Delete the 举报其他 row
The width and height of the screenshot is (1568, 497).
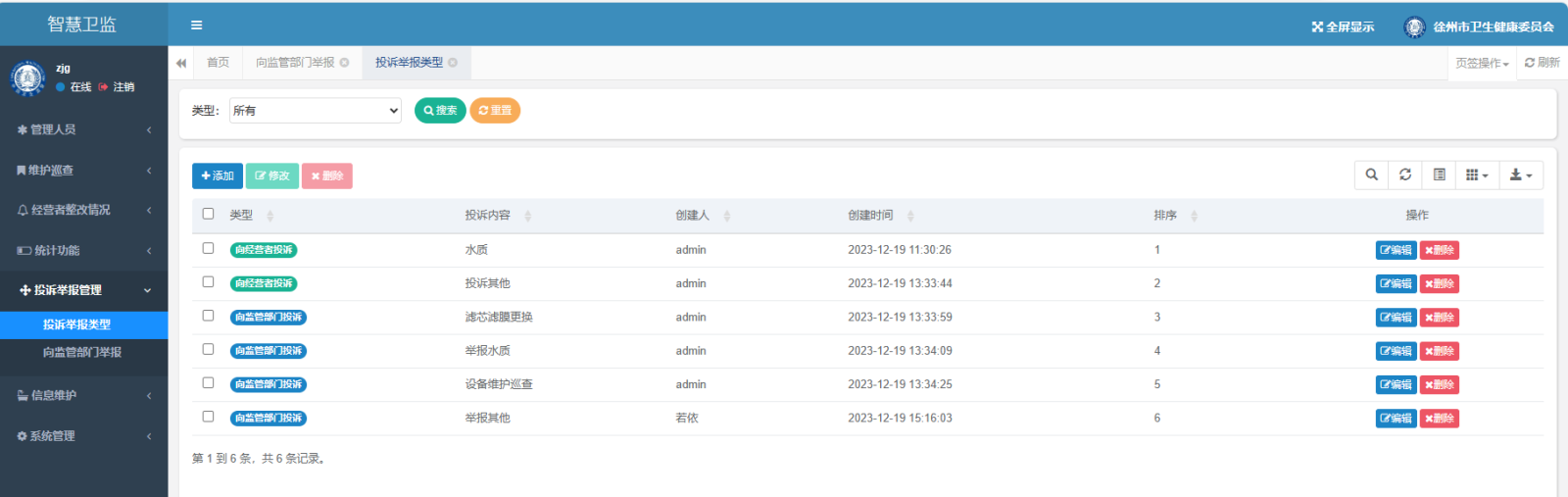[x=1440, y=419]
